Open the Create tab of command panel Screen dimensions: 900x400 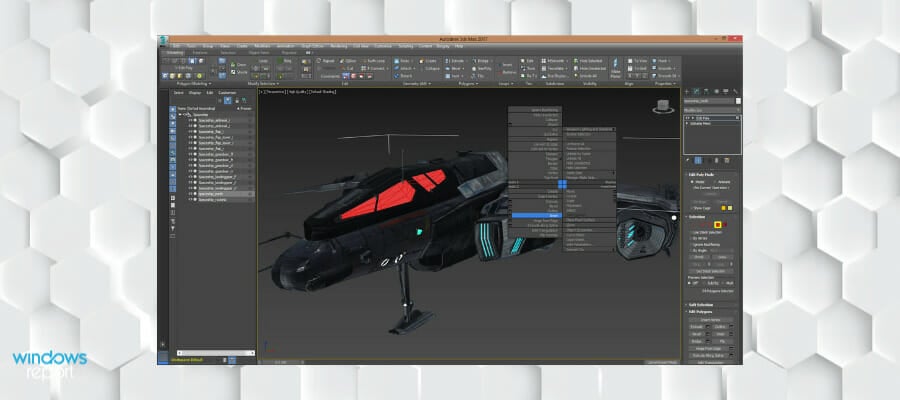[x=686, y=91]
